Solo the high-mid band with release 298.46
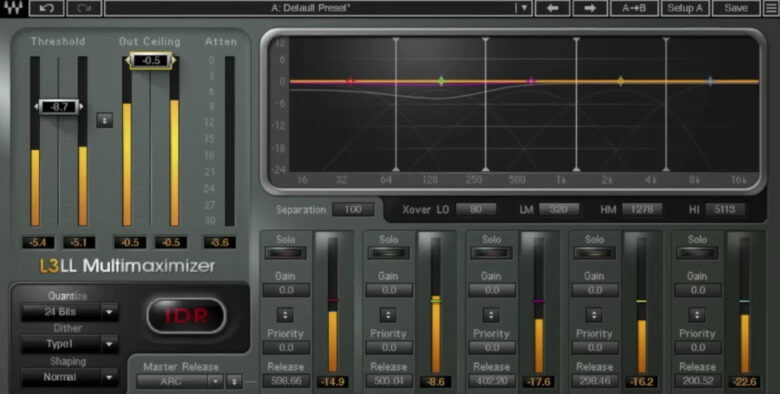Image resolution: width=780 pixels, height=394 pixels. coord(594,253)
